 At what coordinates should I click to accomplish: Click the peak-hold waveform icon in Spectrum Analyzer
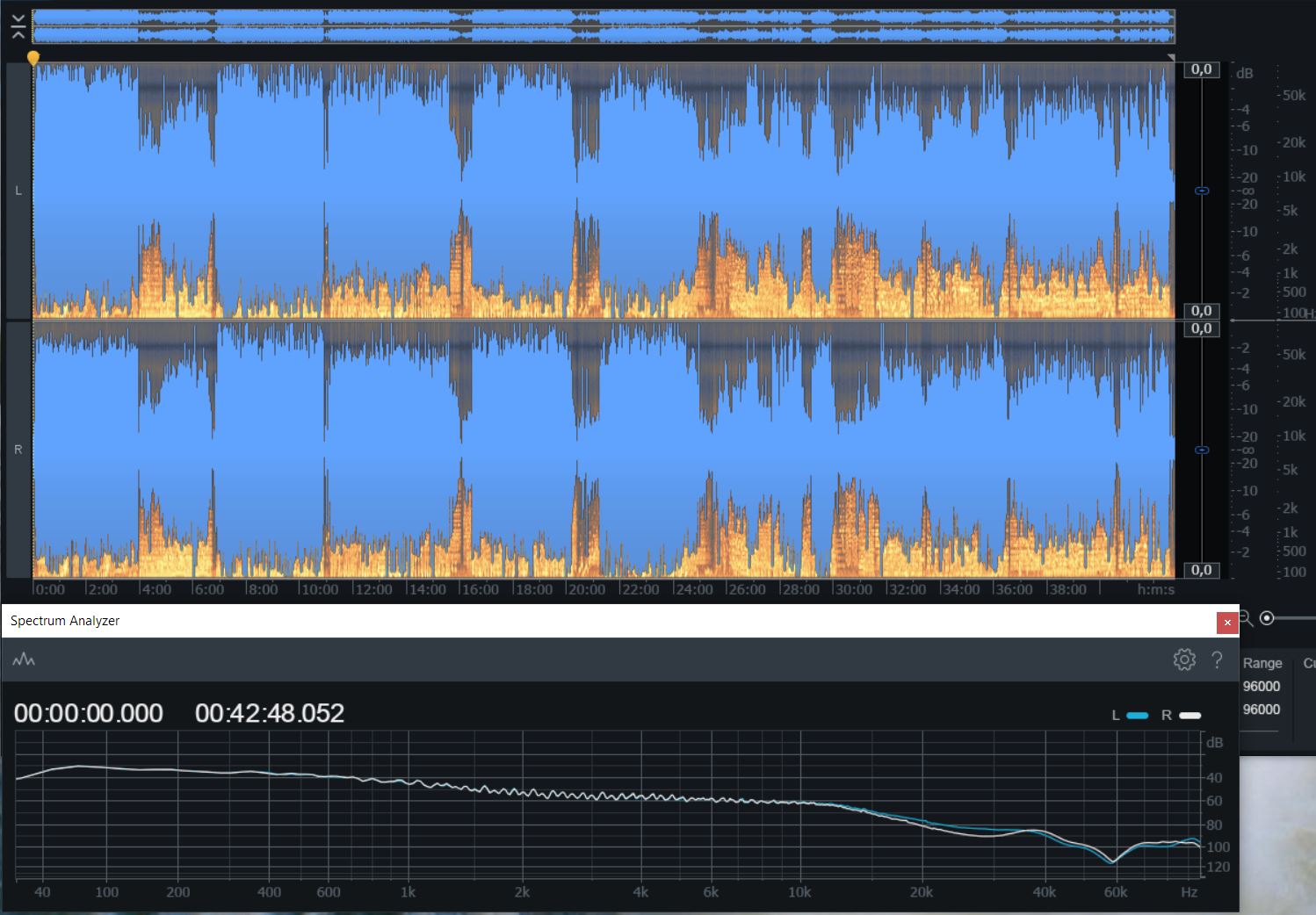coord(24,659)
